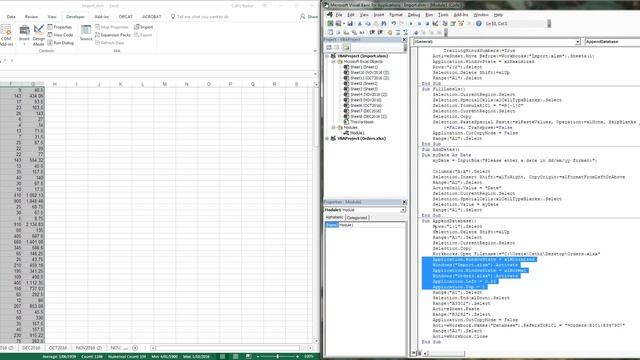
Task: Click the Excel zoom slider handle
Action: tap(278, 356)
